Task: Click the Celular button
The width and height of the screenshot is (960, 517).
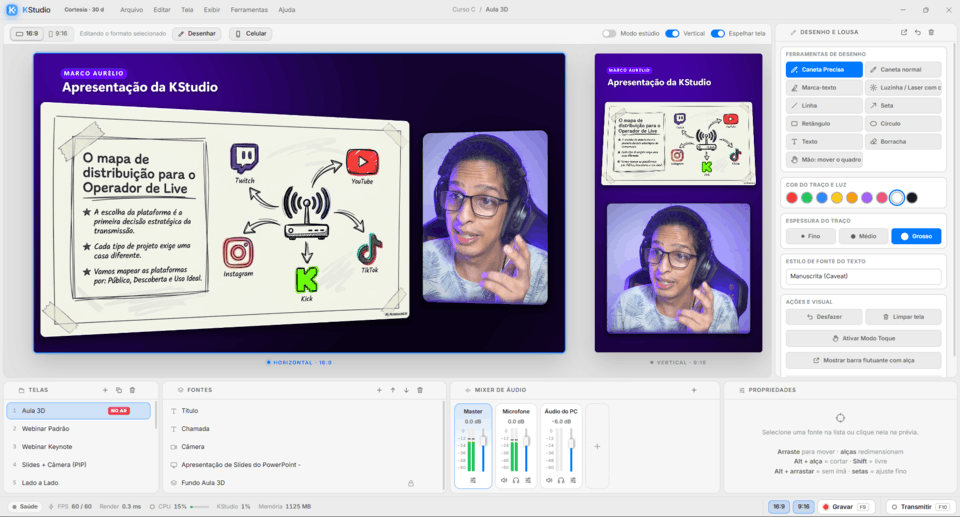Action: (251, 34)
